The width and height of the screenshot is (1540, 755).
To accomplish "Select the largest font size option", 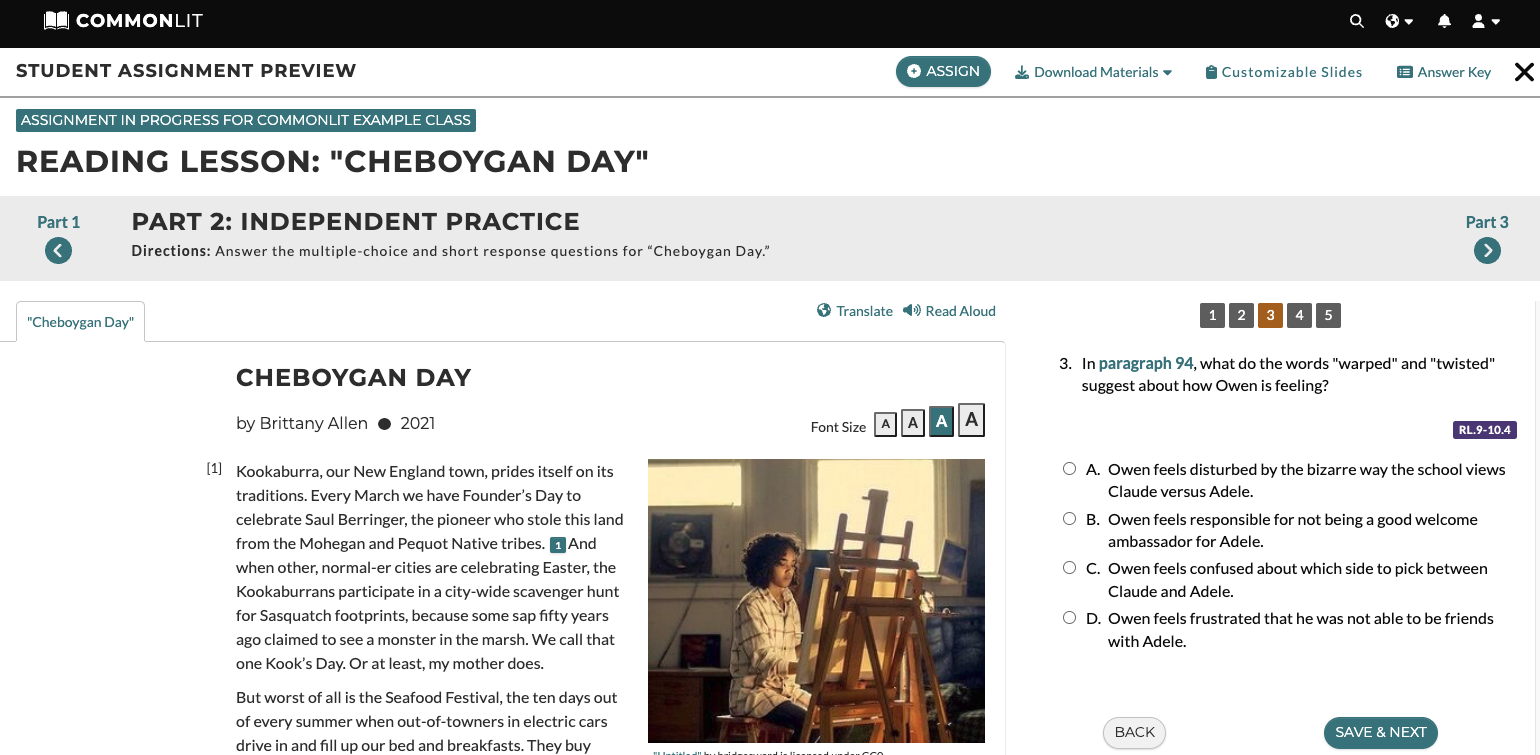I will tap(971, 421).
